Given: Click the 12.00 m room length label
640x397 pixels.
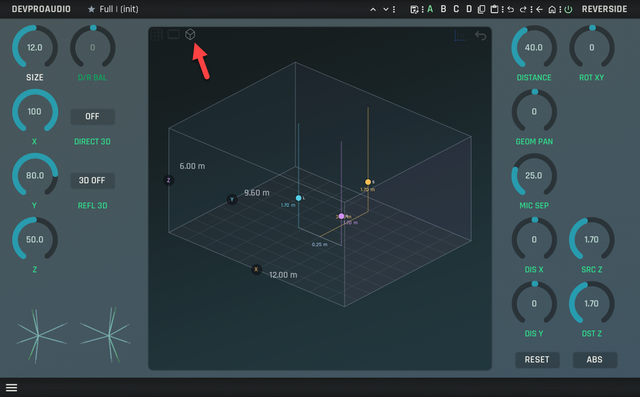Looking at the screenshot, I should point(283,275).
